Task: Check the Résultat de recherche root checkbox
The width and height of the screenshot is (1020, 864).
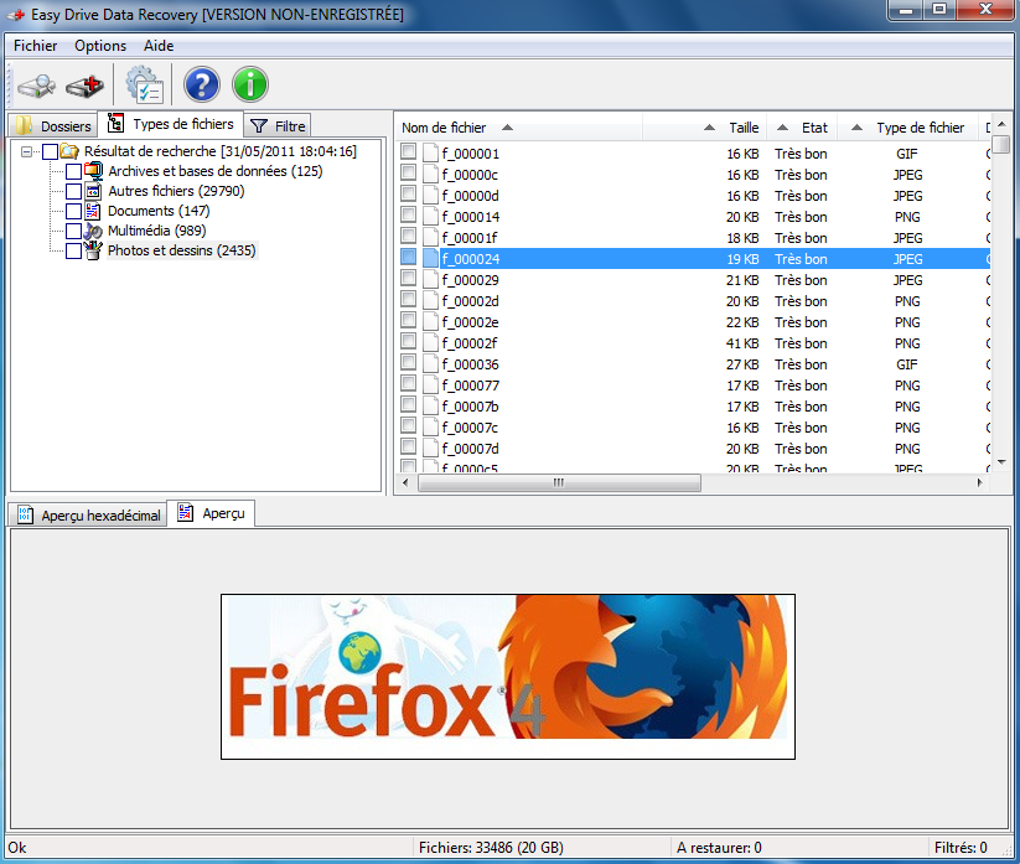Action: 50,152
